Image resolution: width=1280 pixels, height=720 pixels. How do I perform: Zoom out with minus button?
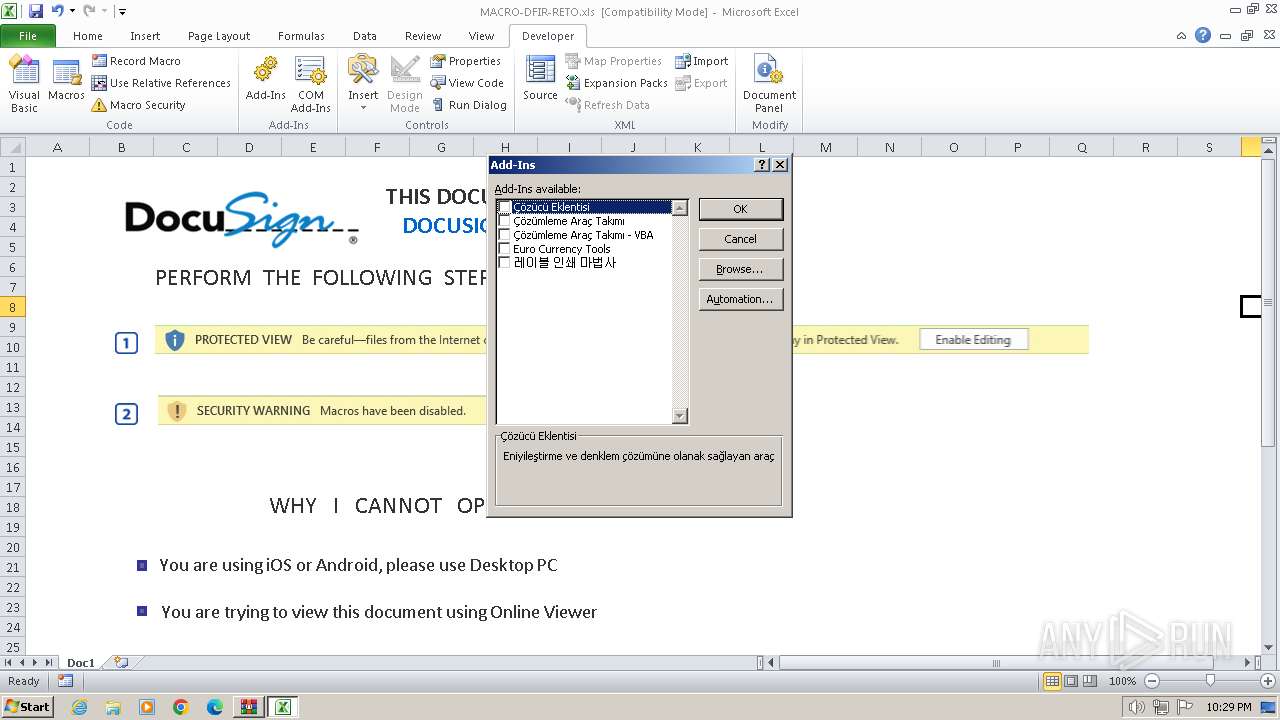[x=1151, y=681]
